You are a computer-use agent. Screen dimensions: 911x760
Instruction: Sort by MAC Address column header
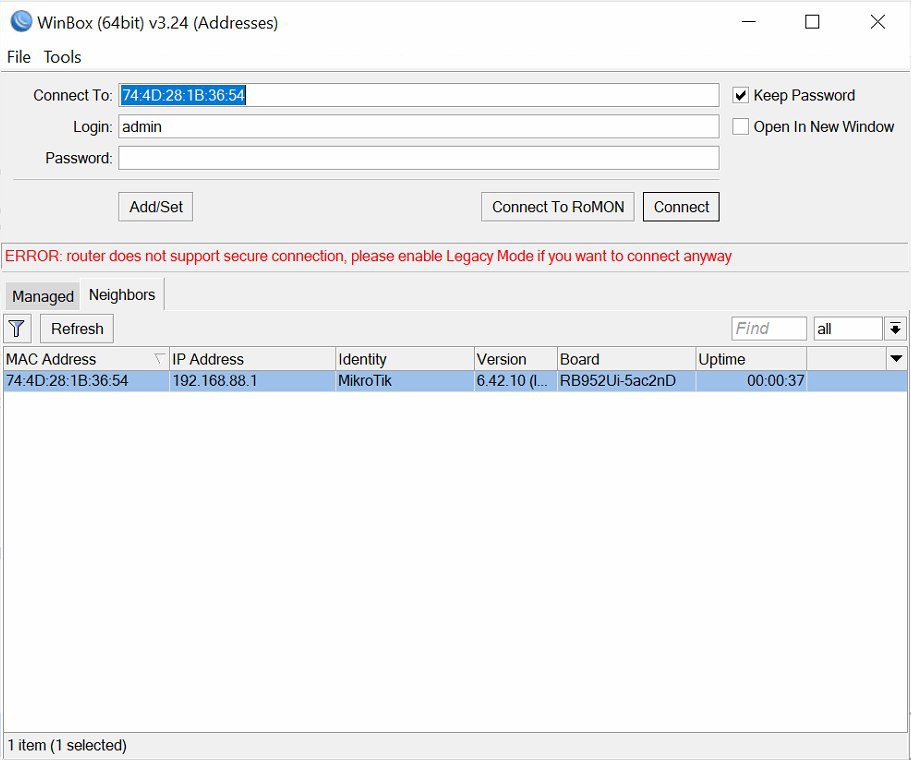[86, 359]
